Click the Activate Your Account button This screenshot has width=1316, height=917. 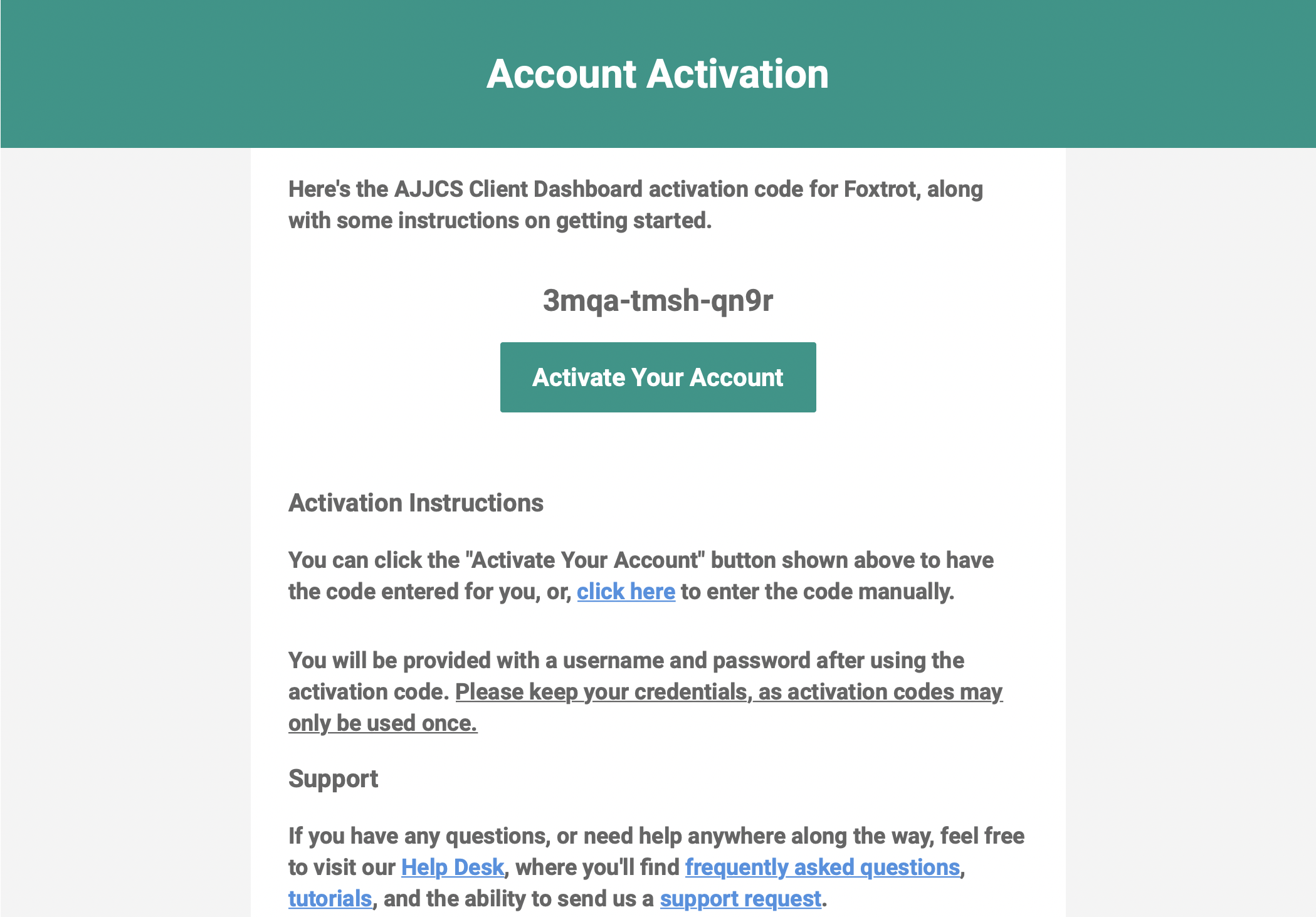pyautogui.click(x=658, y=377)
